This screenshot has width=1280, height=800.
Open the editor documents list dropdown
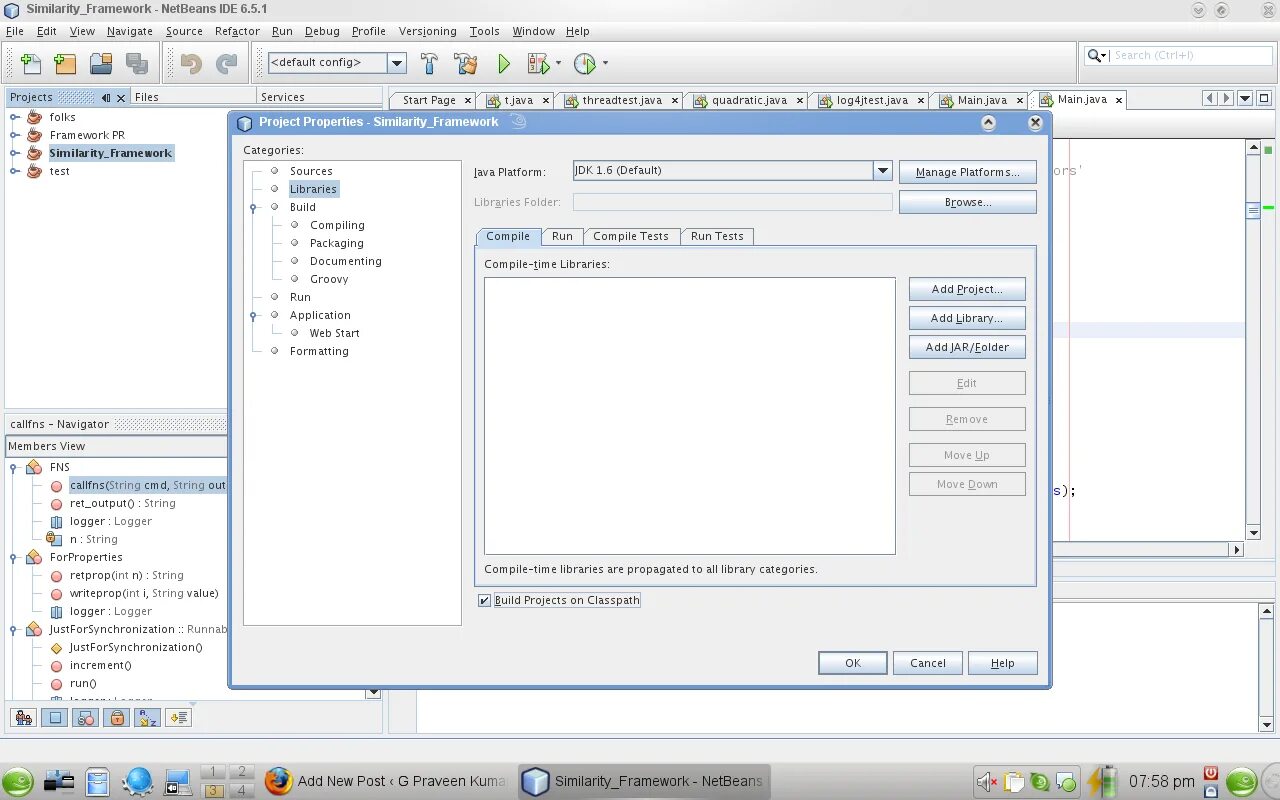tap(1245, 98)
